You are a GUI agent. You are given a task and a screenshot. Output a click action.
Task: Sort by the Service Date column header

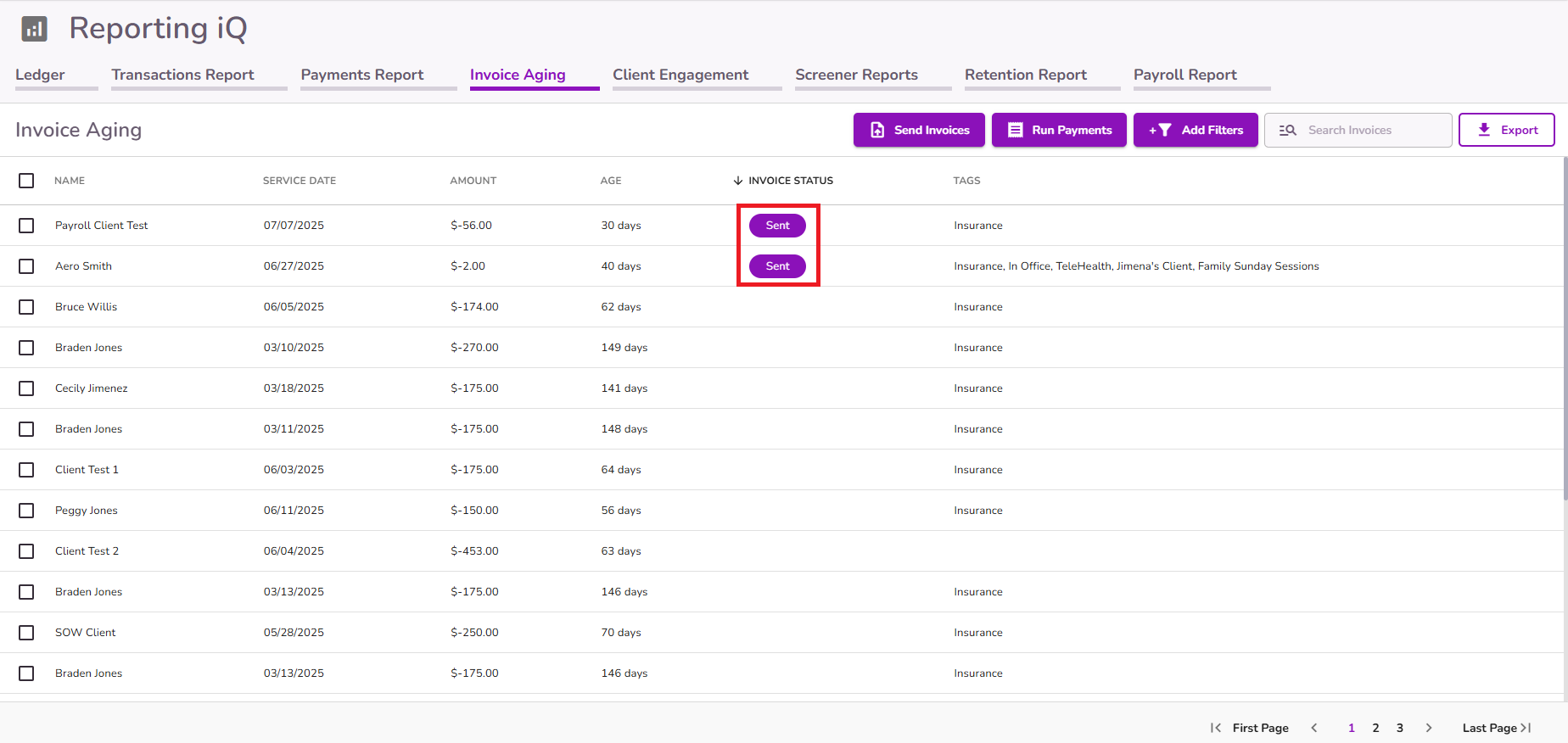(x=300, y=181)
